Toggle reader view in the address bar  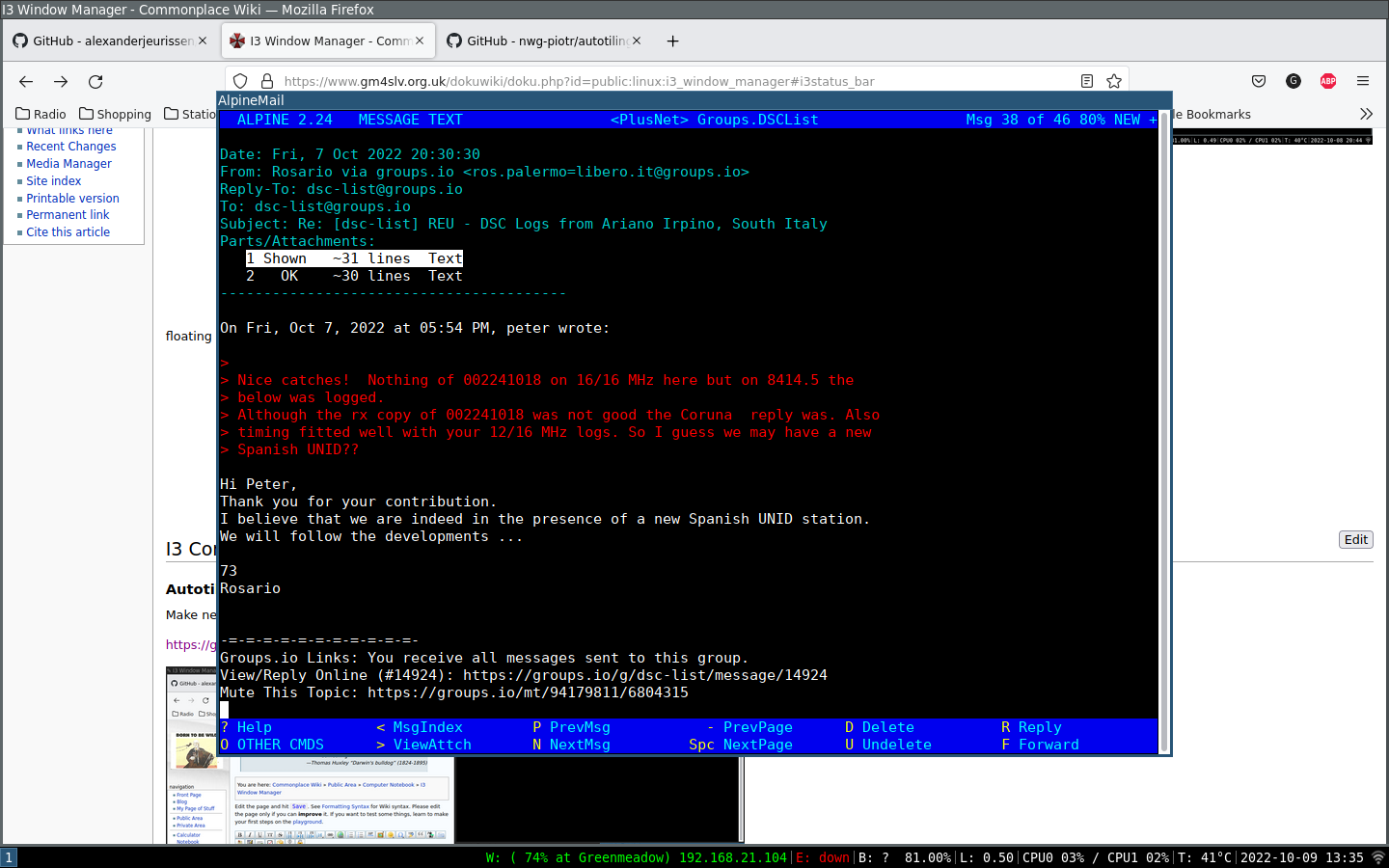pyautogui.click(x=1086, y=81)
